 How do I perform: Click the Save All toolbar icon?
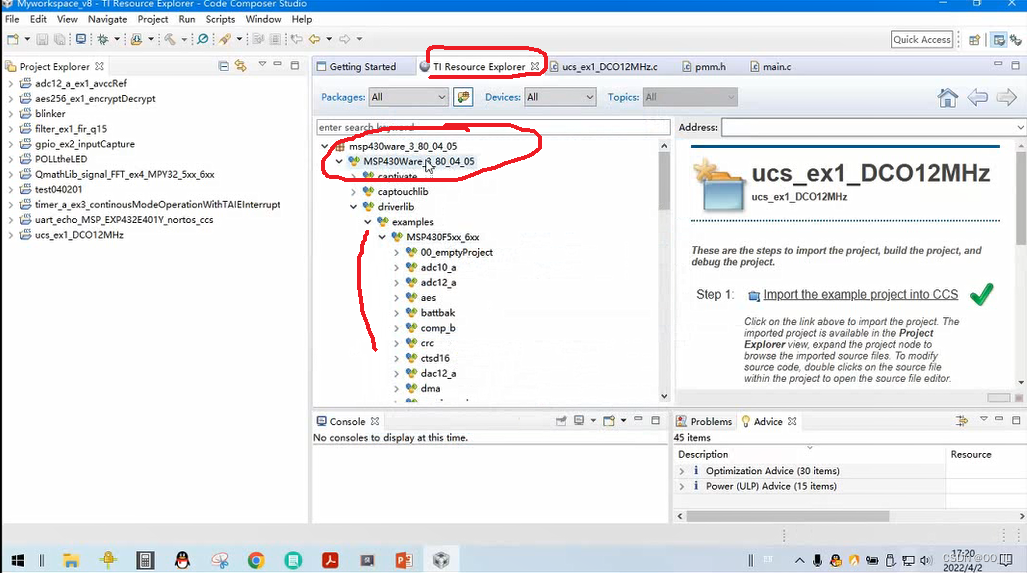pyautogui.click(x=60, y=39)
